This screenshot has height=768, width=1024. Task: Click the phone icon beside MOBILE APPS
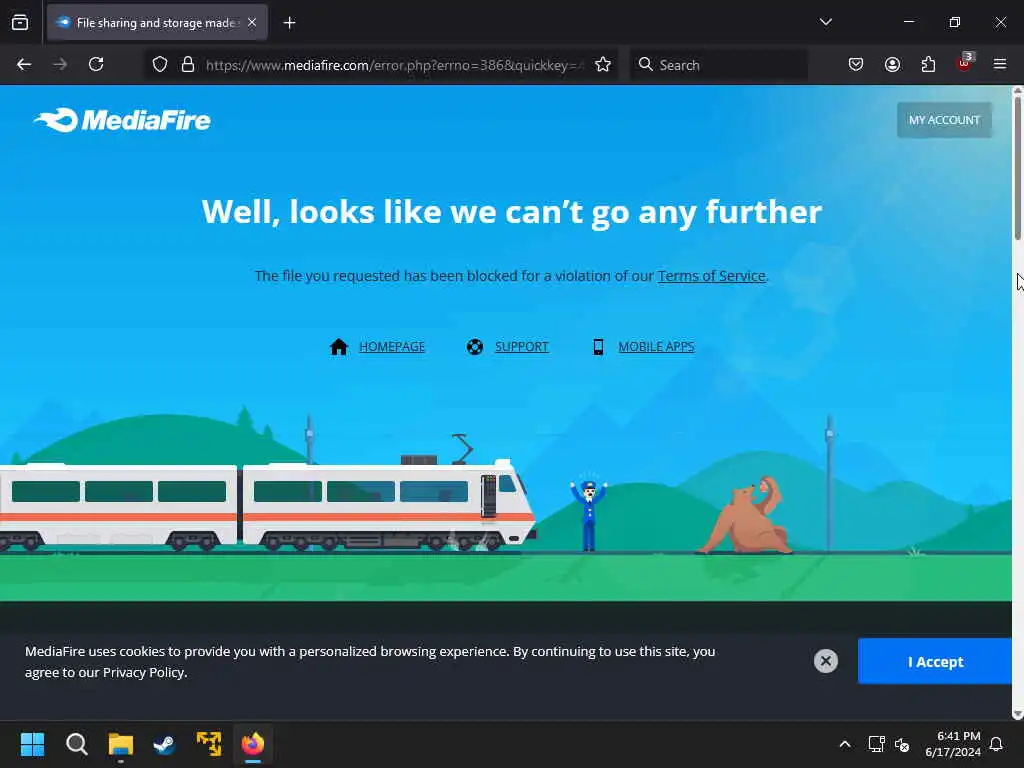click(x=598, y=347)
